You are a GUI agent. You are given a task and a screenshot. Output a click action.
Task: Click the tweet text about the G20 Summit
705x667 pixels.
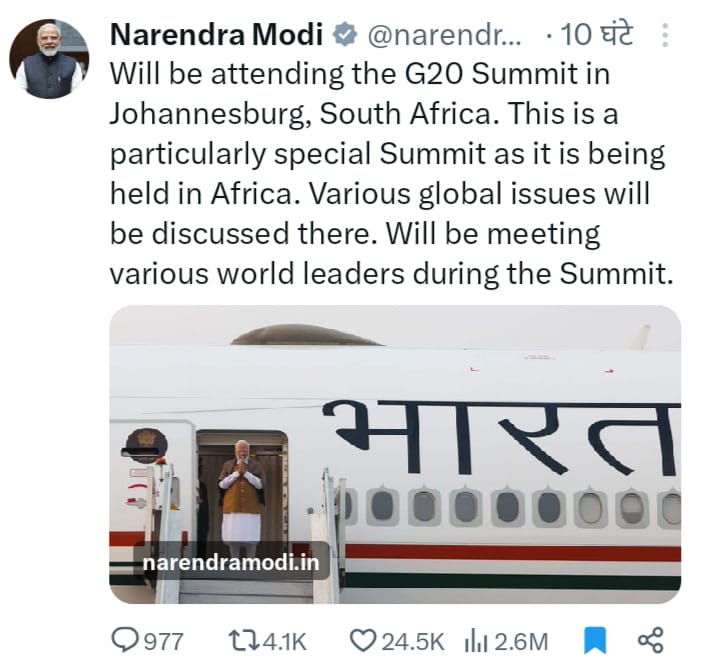point(390,172)
